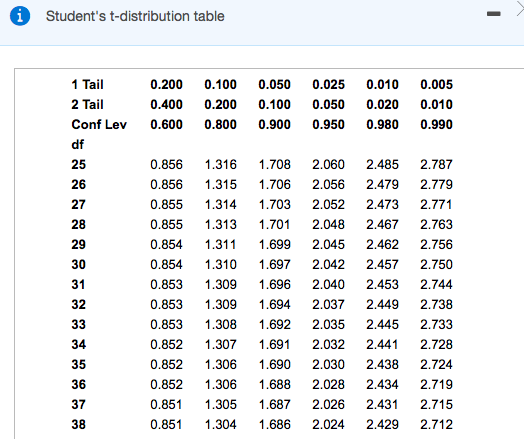Viewport: 524px width, 439px height.
Task: Click the Student's t-distribution table title
Action: (135, 16)
